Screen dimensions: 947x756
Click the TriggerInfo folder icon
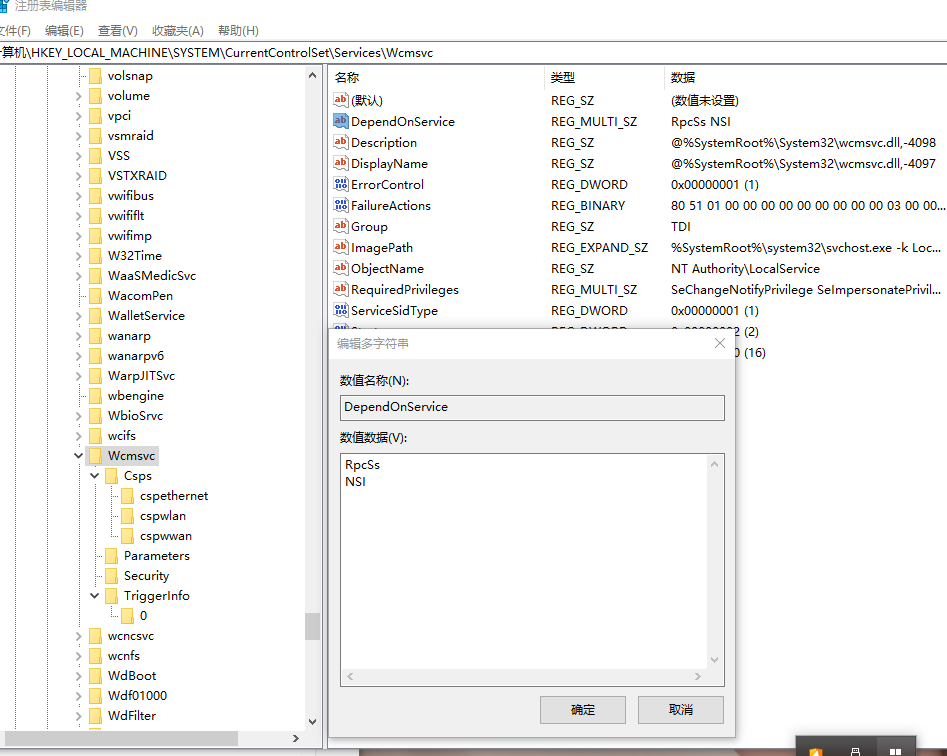[x=112, y=596]
